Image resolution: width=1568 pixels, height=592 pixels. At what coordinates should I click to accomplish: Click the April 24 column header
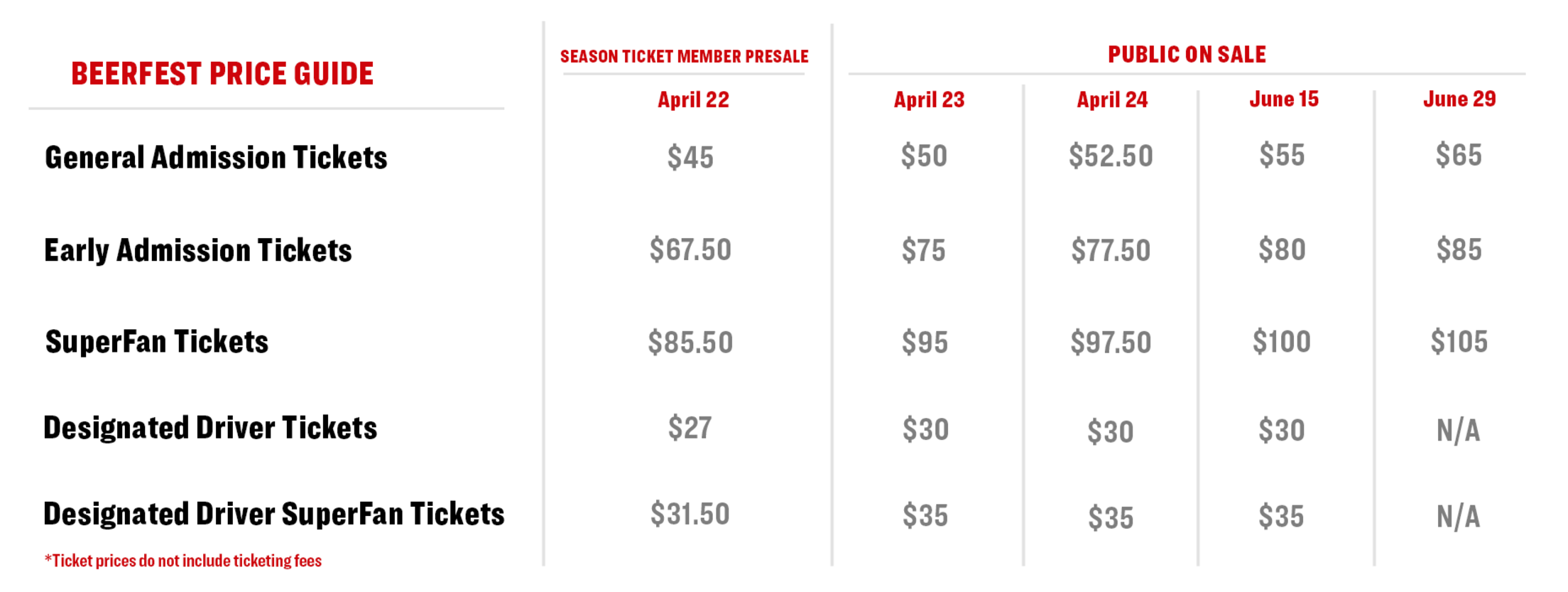pos(1112,99)
